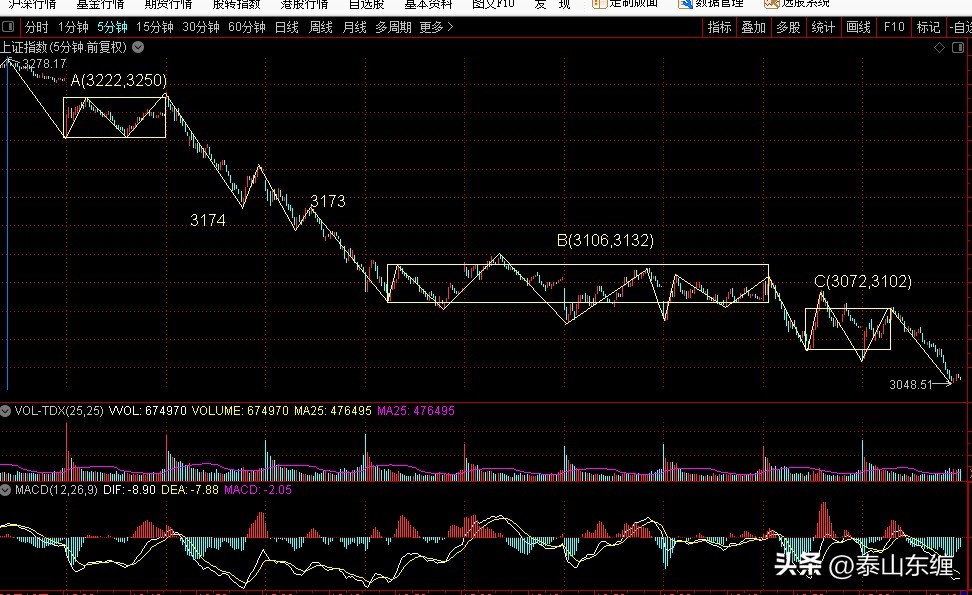Open the 统计 statistics tool

tap(823, 27)
